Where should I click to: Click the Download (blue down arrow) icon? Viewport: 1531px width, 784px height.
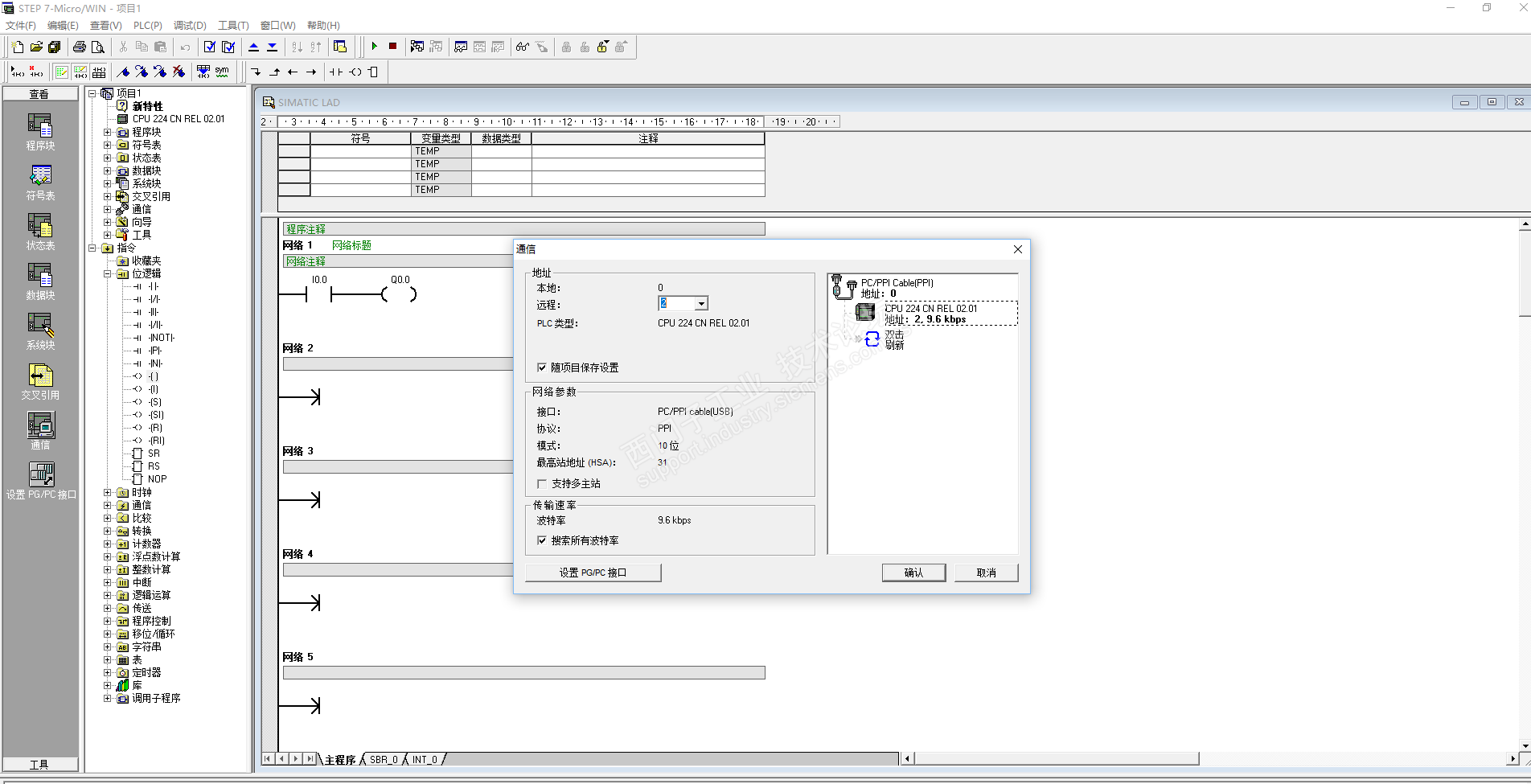272,47
